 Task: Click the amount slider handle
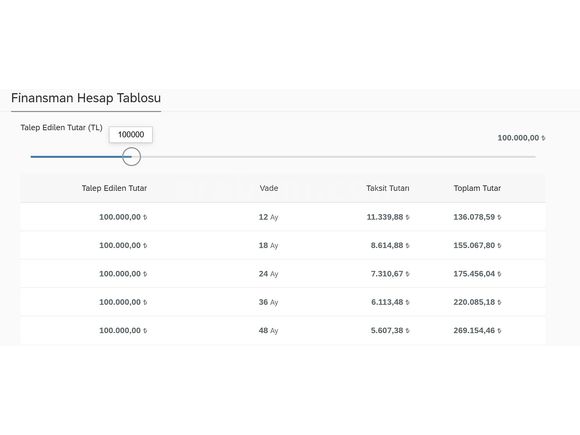(131, 156)
